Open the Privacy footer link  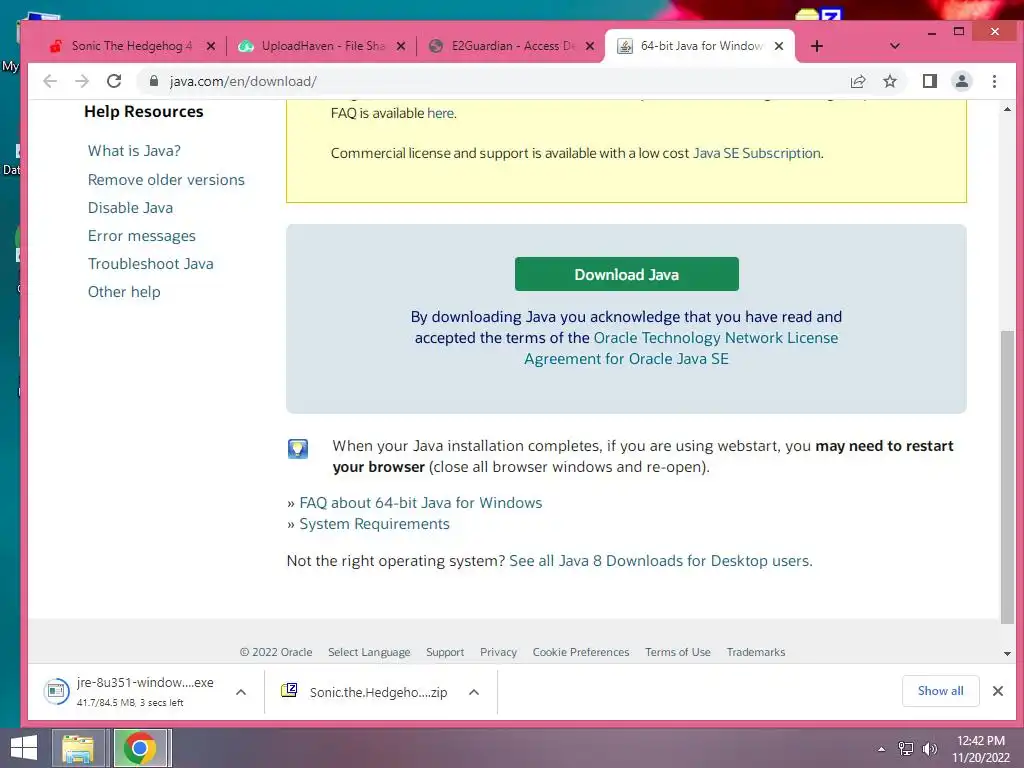click(x=498, y=652)
